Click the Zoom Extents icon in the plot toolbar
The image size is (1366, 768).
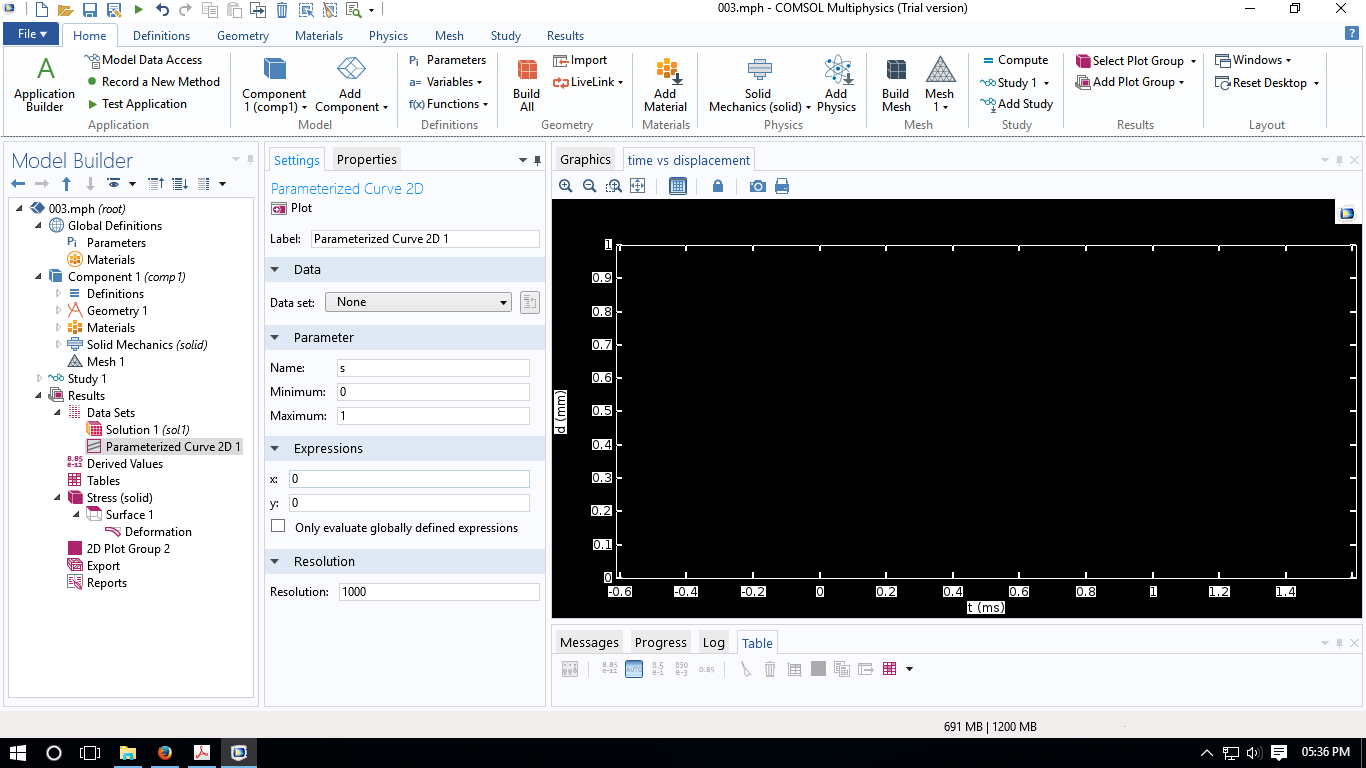[637, 186]
